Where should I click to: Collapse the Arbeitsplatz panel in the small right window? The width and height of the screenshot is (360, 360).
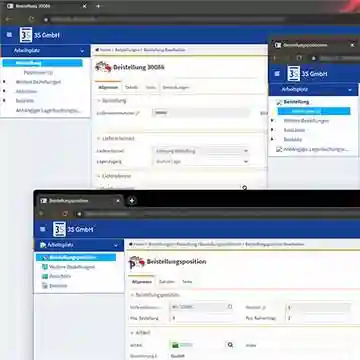pyautogui.click(x=350, y=90)
